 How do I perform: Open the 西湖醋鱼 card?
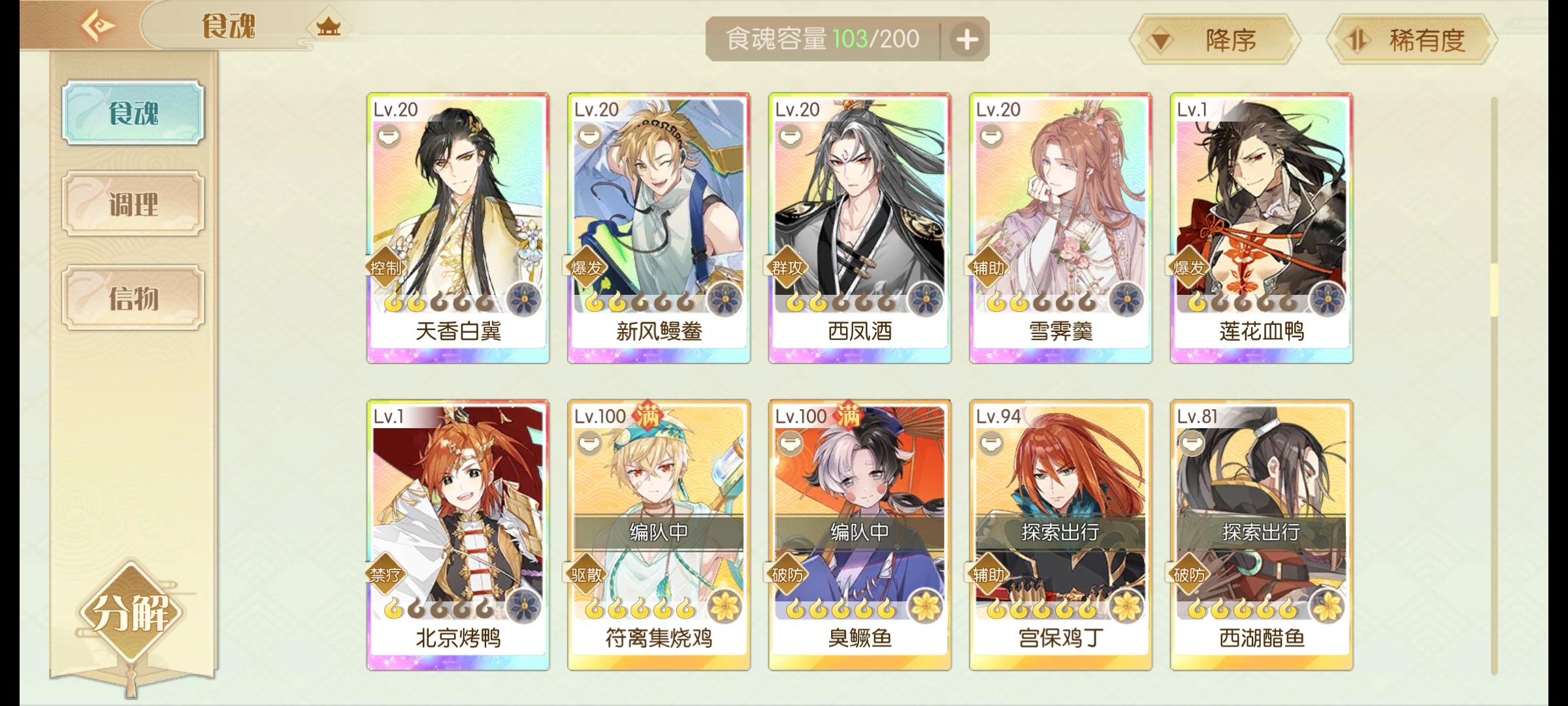(x=1261, y=535)
